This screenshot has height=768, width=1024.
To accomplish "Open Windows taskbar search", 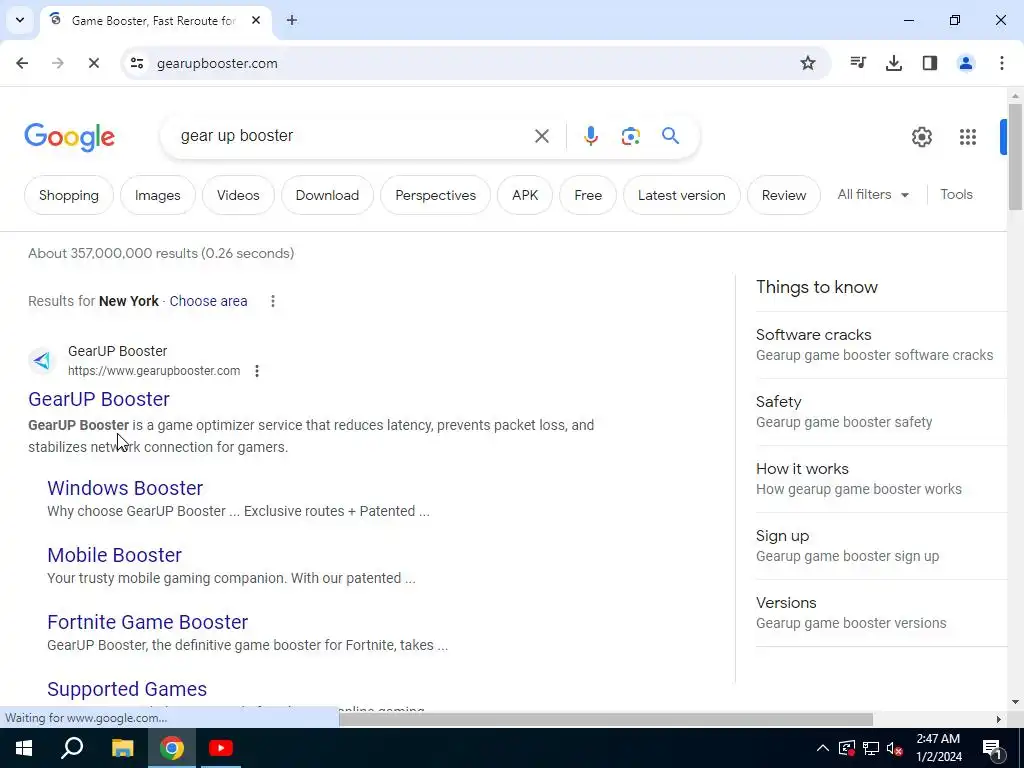I will pos(72,748).
